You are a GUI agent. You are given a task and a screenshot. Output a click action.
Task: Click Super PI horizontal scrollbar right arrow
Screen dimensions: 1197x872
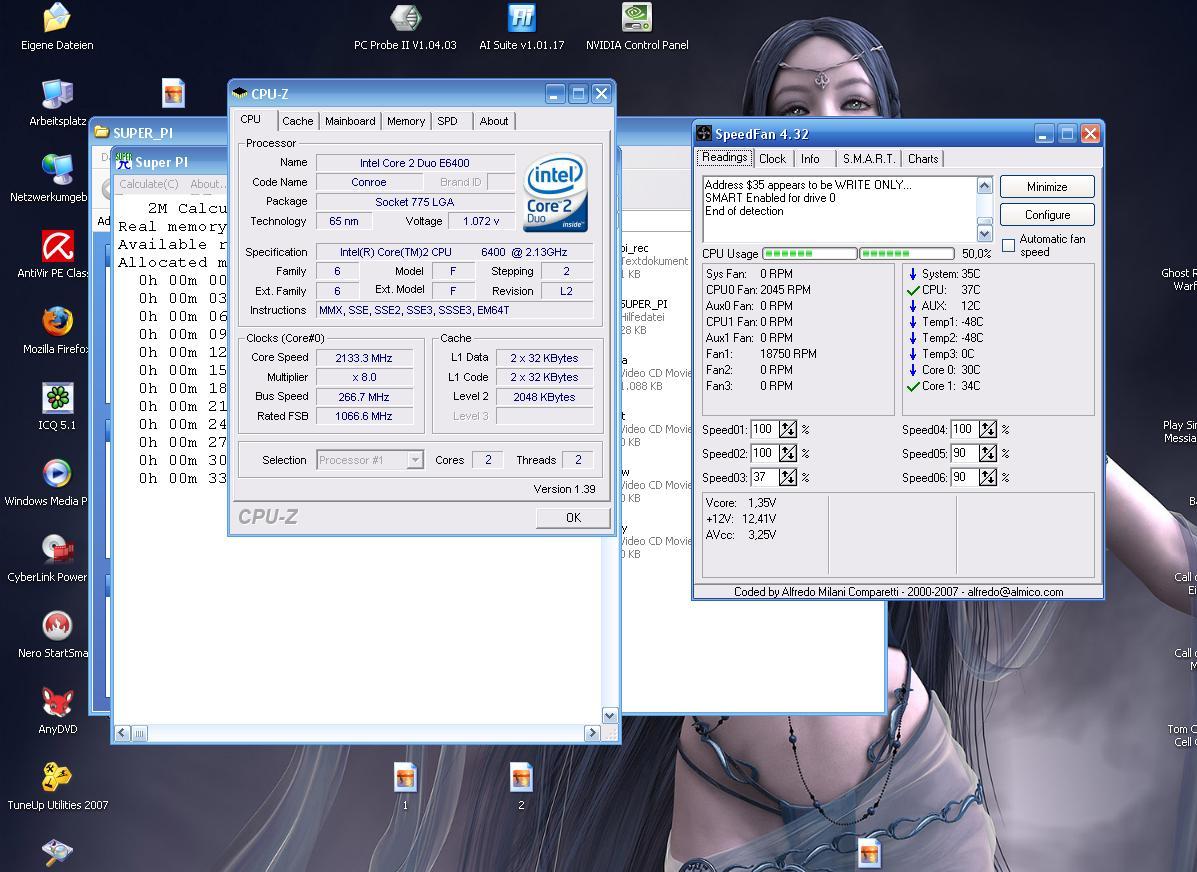592,733
